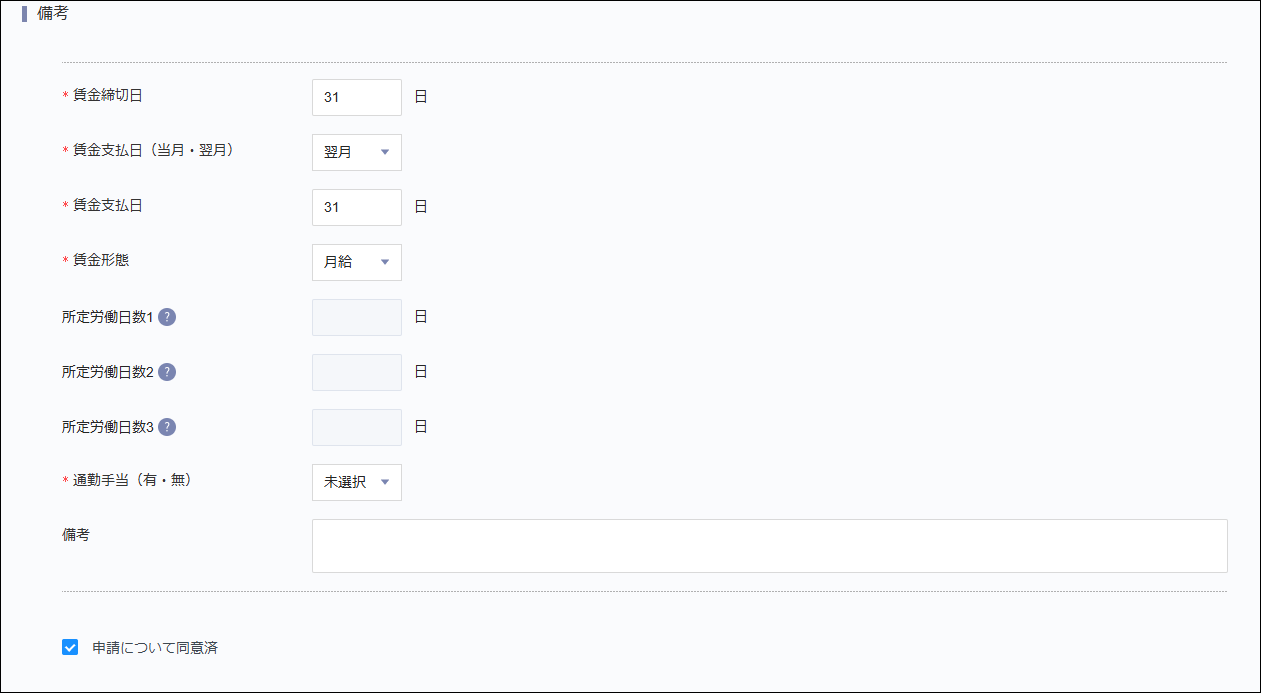Click the 申請について同意済 label text
This screenshot has height=693, width=1261.
point(155,647)
